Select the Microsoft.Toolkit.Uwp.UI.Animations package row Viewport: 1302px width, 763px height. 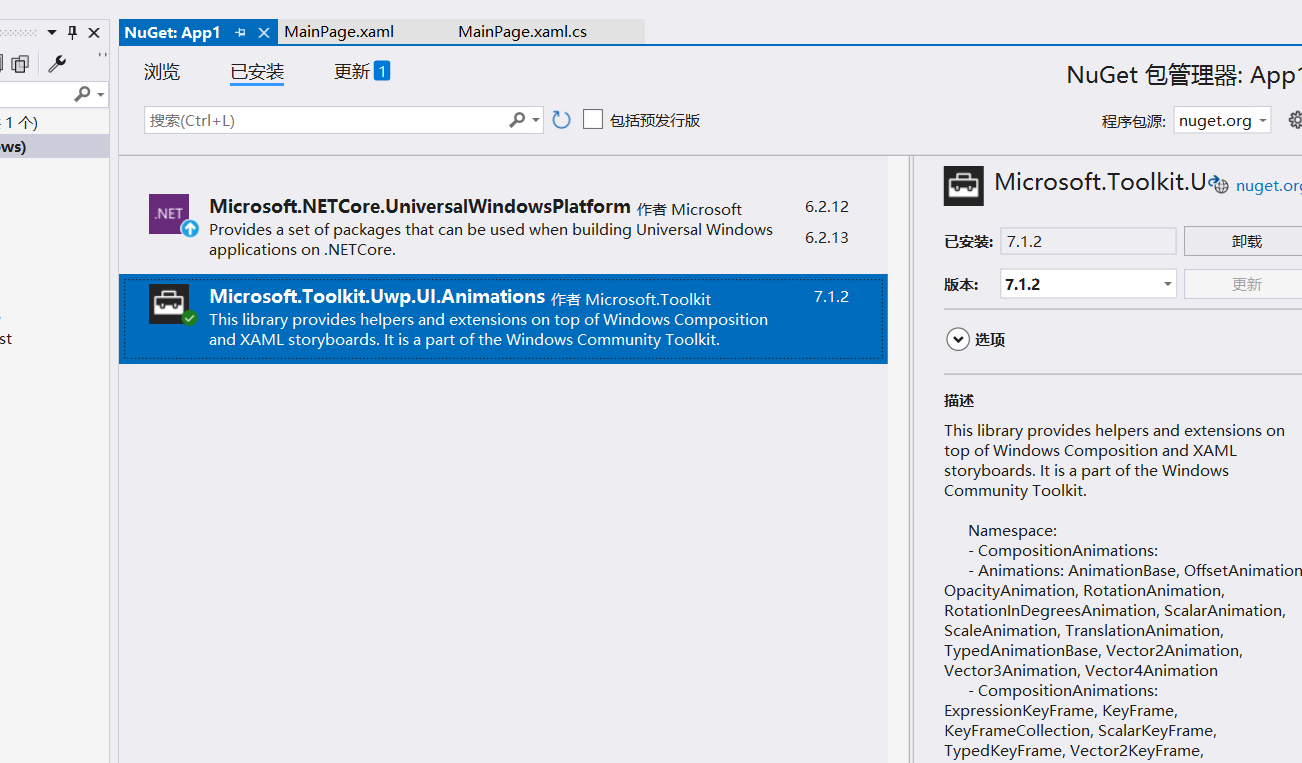click(503, 319)
